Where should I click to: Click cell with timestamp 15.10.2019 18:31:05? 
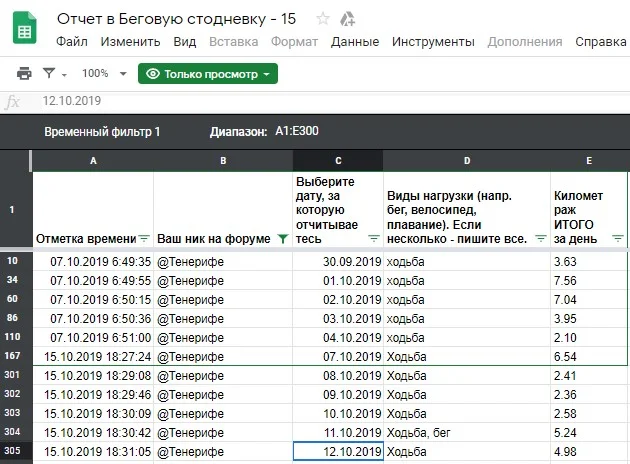93,452
